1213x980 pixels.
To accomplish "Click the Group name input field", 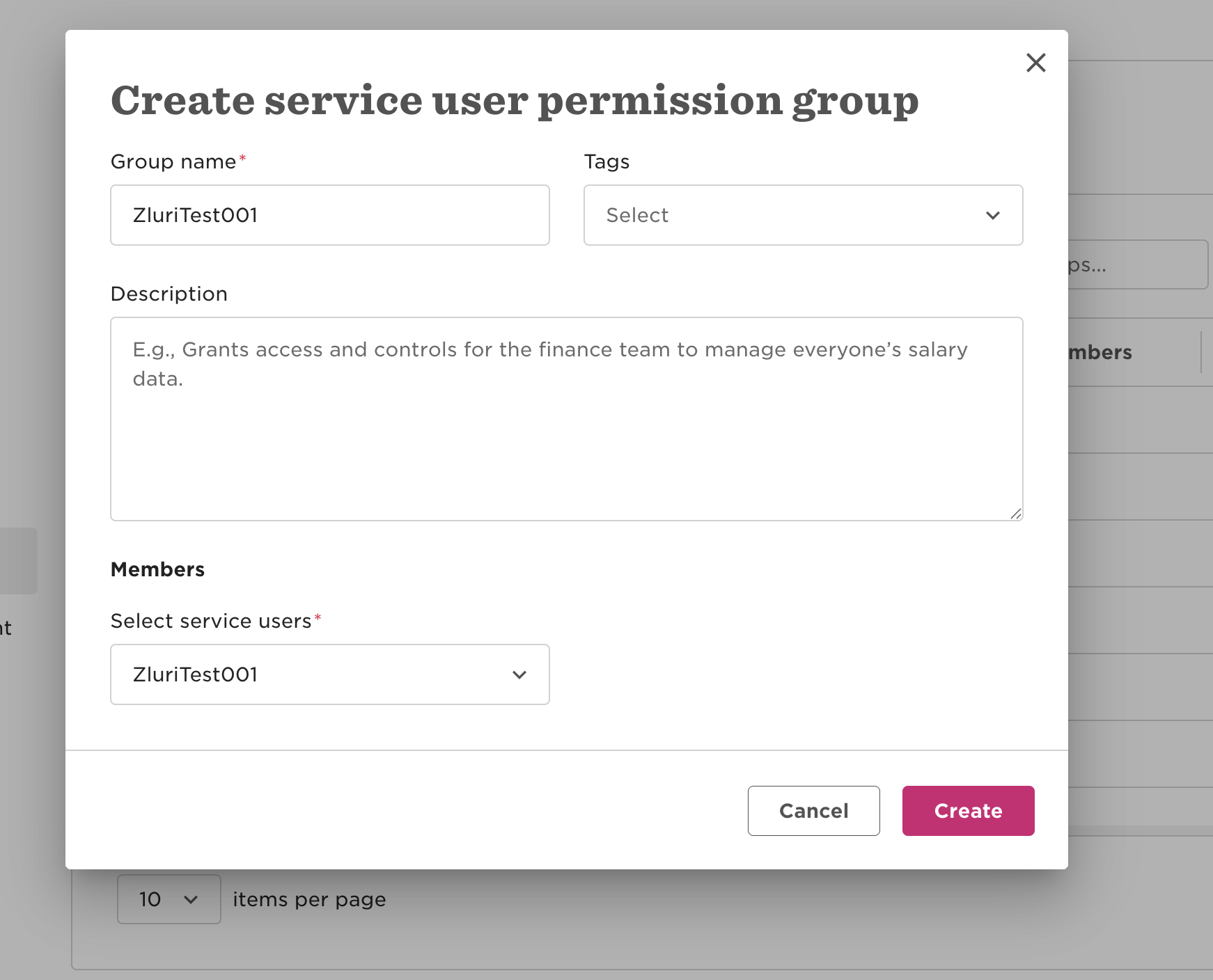I will point(330,215).
